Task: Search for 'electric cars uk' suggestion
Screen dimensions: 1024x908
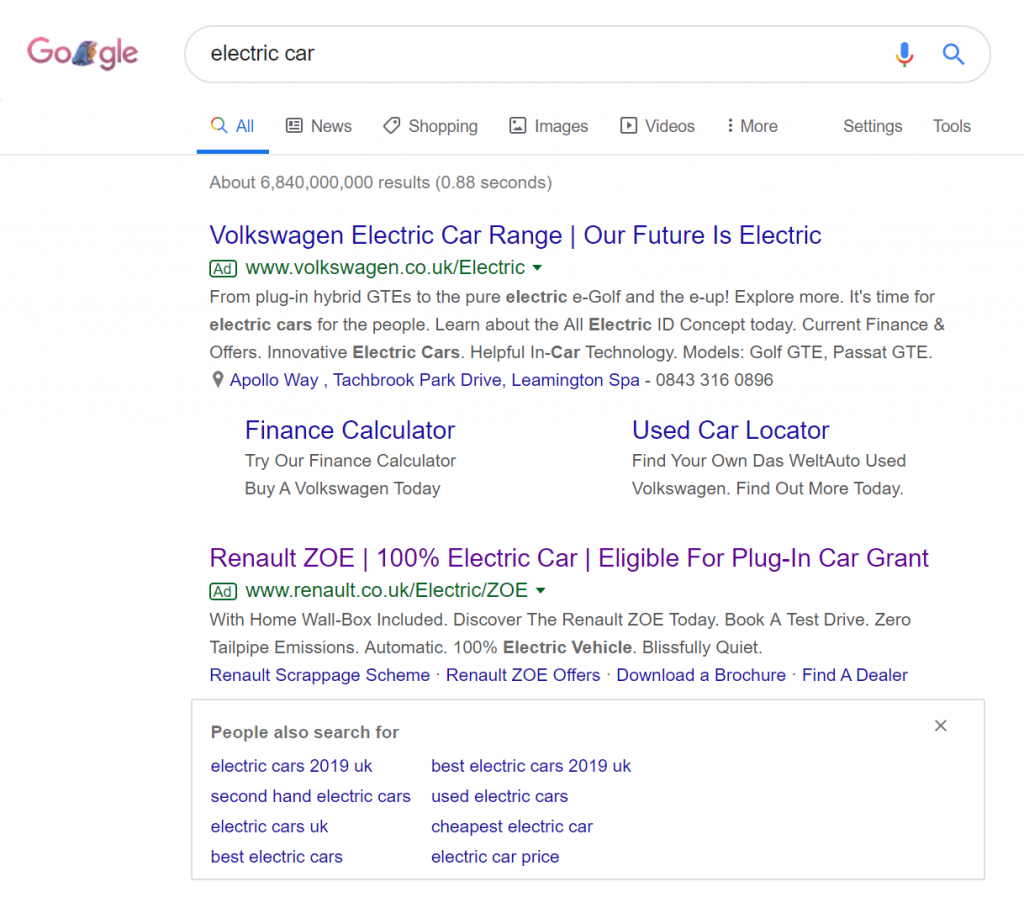Action: pyautogui.click(x=269, y=826)
